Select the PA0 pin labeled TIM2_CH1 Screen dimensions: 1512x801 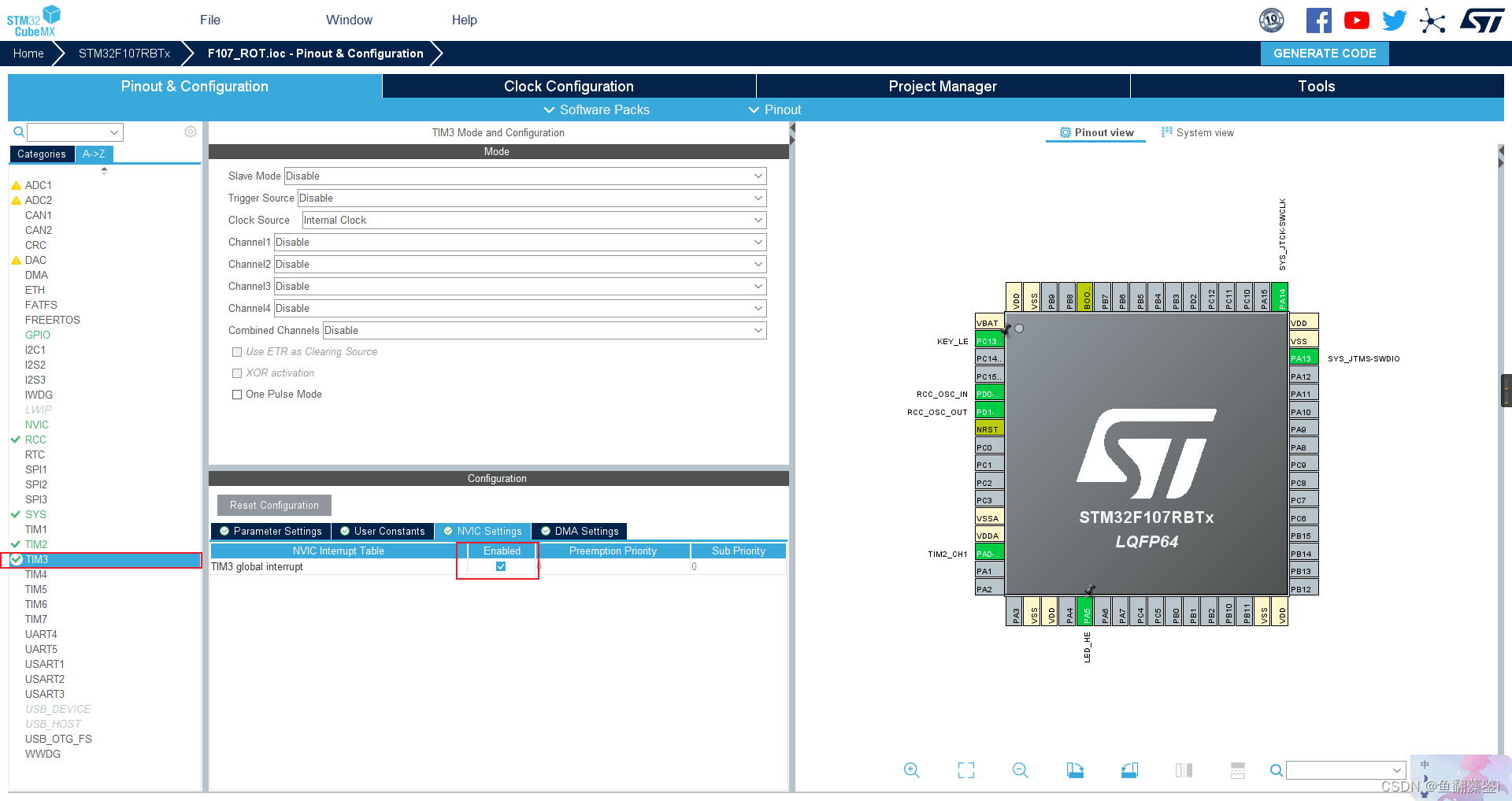coord(989,553)
